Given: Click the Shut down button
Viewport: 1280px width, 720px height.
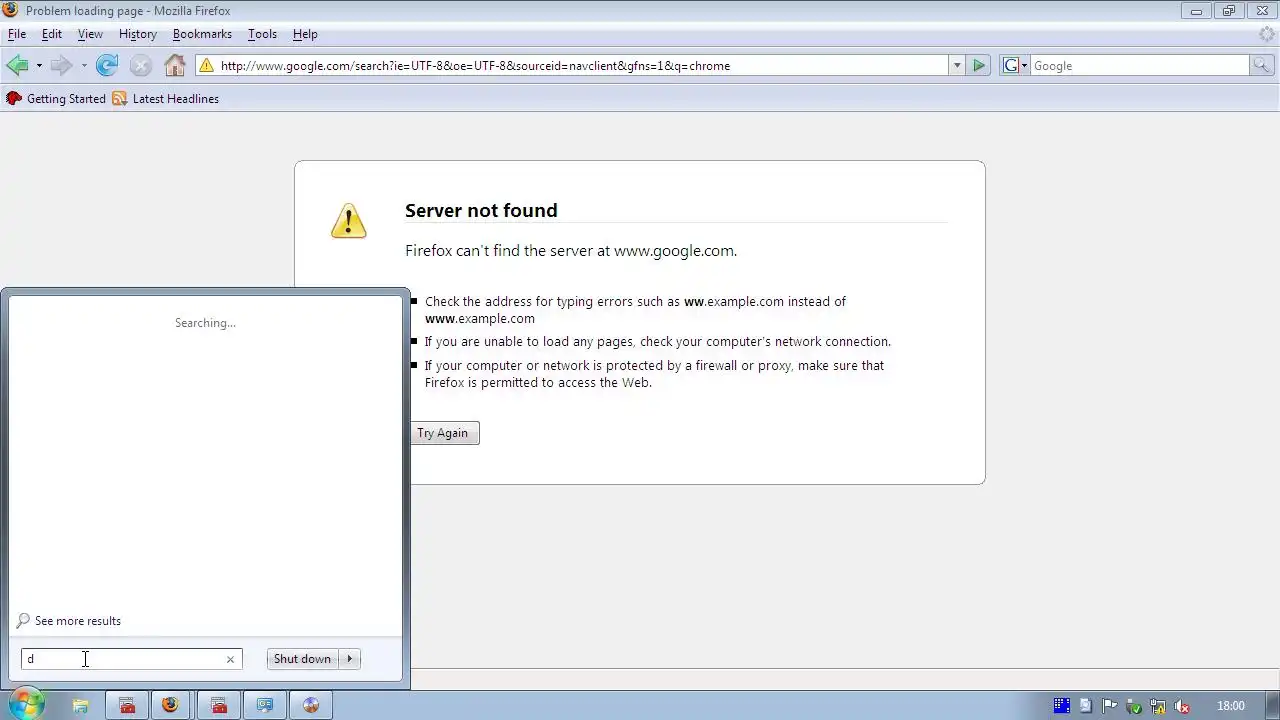Looking at the screenshot, I should pos(302,659).
